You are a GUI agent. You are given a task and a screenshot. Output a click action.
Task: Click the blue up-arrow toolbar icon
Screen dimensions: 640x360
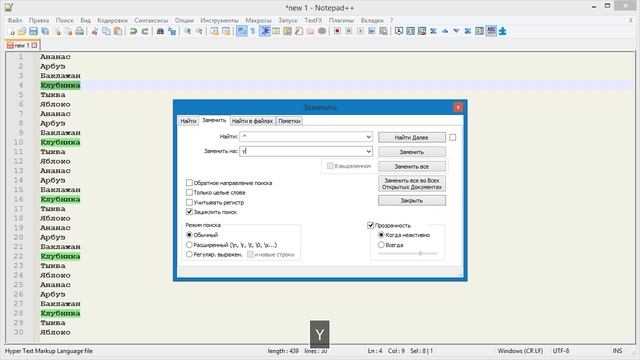(x=445, y=31)
